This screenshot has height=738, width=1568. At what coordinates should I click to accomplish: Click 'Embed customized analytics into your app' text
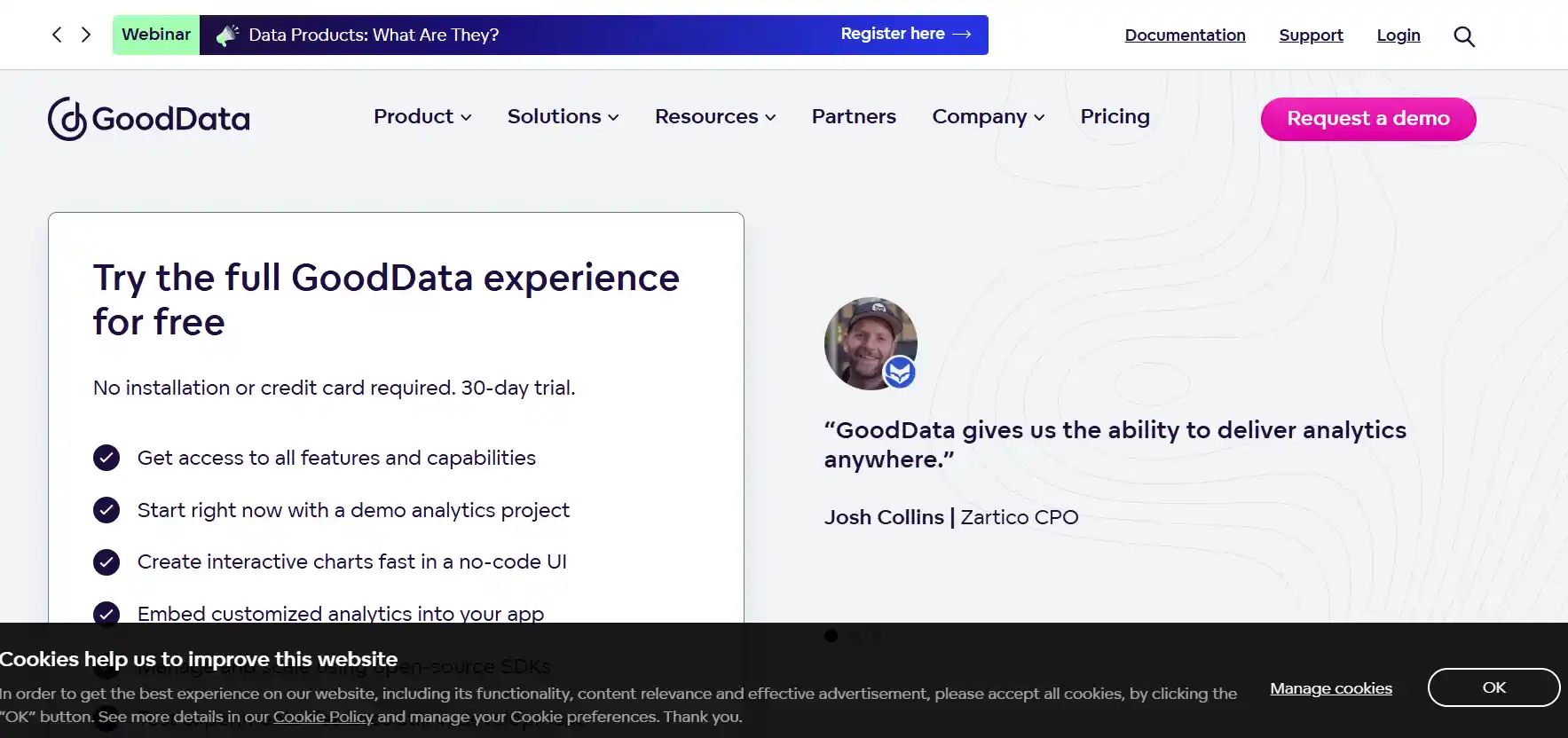[x=341, y=613]
